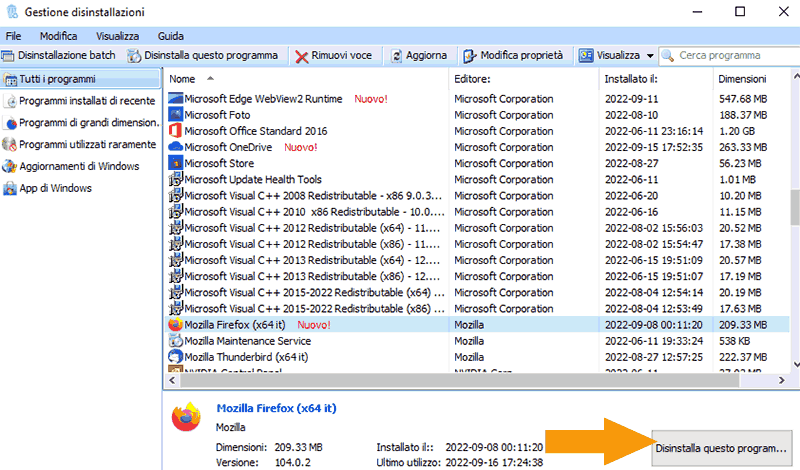Click the bottom Disinstalla questo programma button
The height and width of the screenshot is (470, 800).
click(x=722, y=449)
